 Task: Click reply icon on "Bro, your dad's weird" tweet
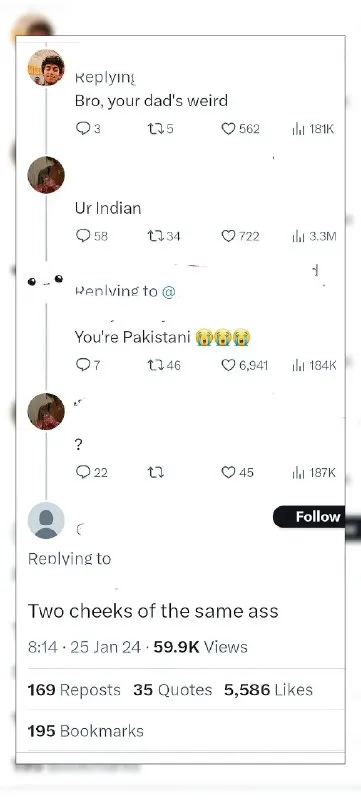tap(83, 129)
